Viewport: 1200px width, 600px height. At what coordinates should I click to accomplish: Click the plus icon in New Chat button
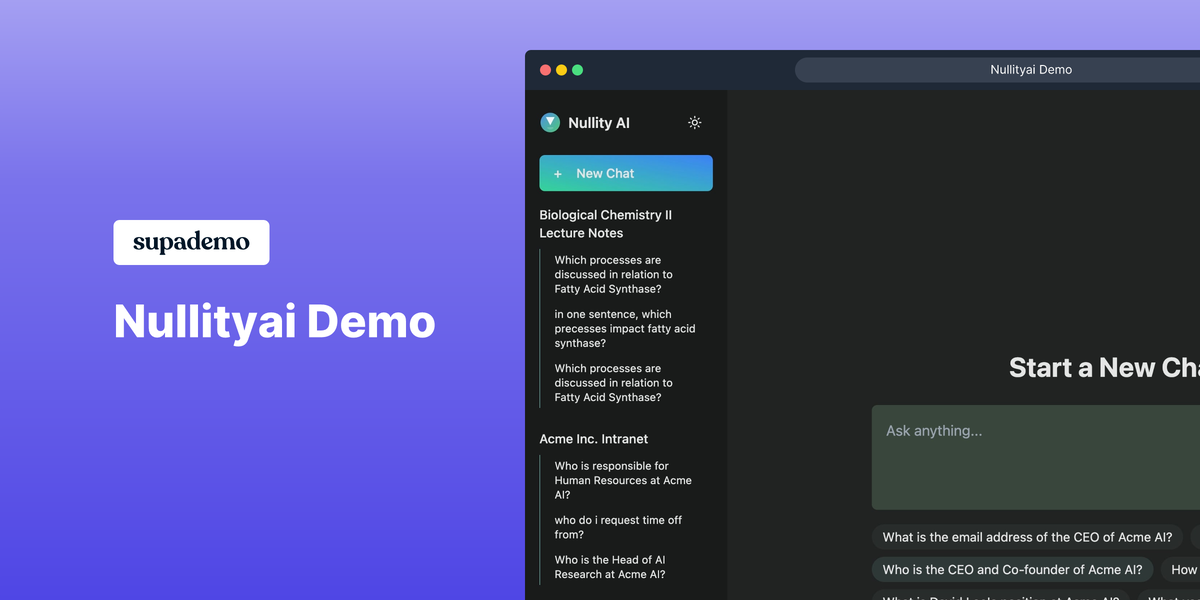[x=558, y=174]
